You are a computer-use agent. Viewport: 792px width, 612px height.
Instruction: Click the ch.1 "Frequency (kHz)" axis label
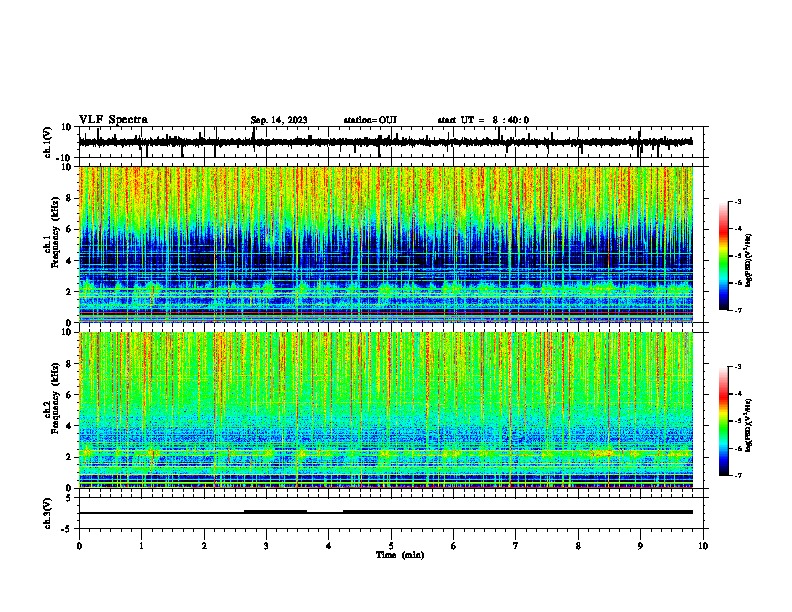click(56, 232)
